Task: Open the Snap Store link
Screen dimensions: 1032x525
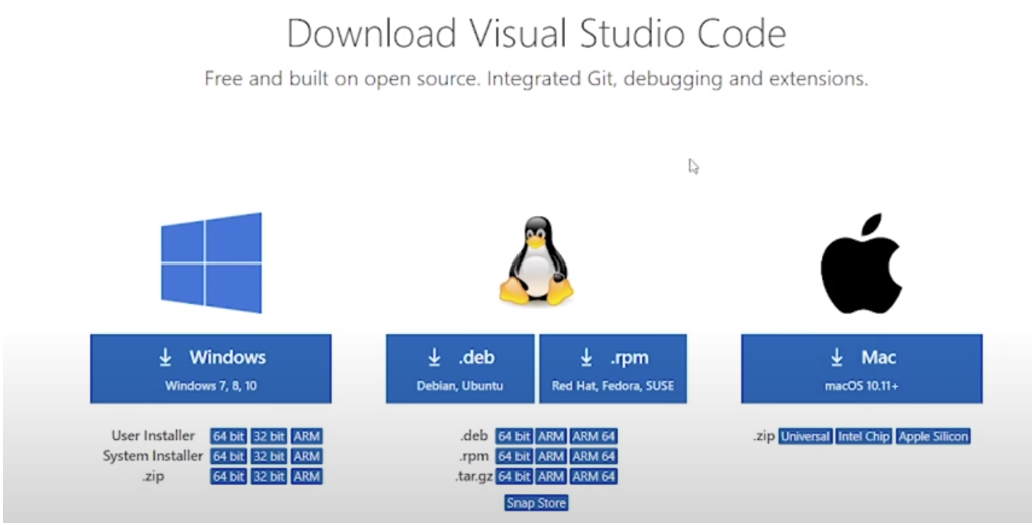Action: [x=536, y=503]
